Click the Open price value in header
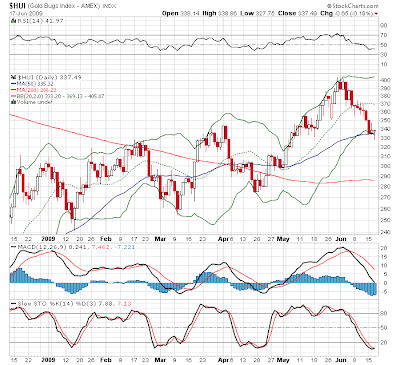The width and height of the screenshot is (400, 365). 190,13
